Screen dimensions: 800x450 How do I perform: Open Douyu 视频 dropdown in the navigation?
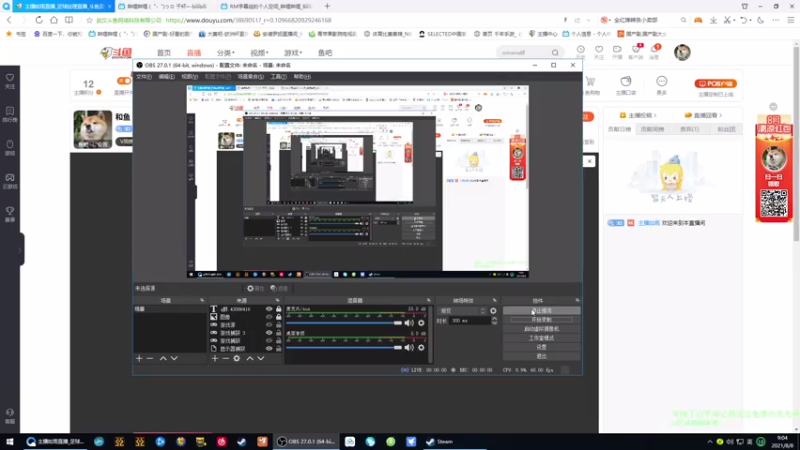pos(259,53)
